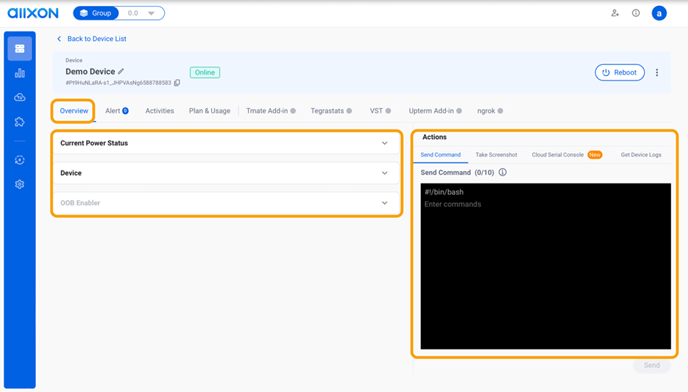Click the add user icon in header

pos(615,13)
